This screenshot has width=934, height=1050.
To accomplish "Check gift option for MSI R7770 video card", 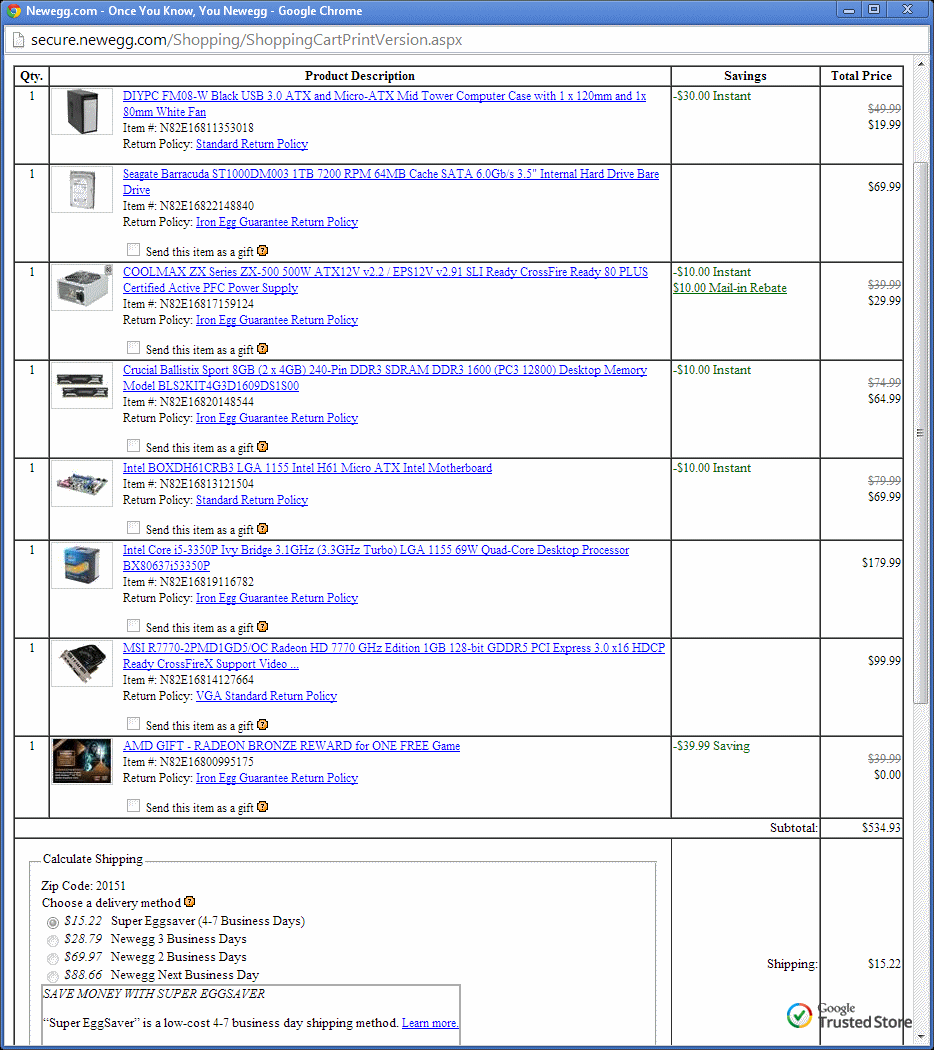I will pos(133,723).
